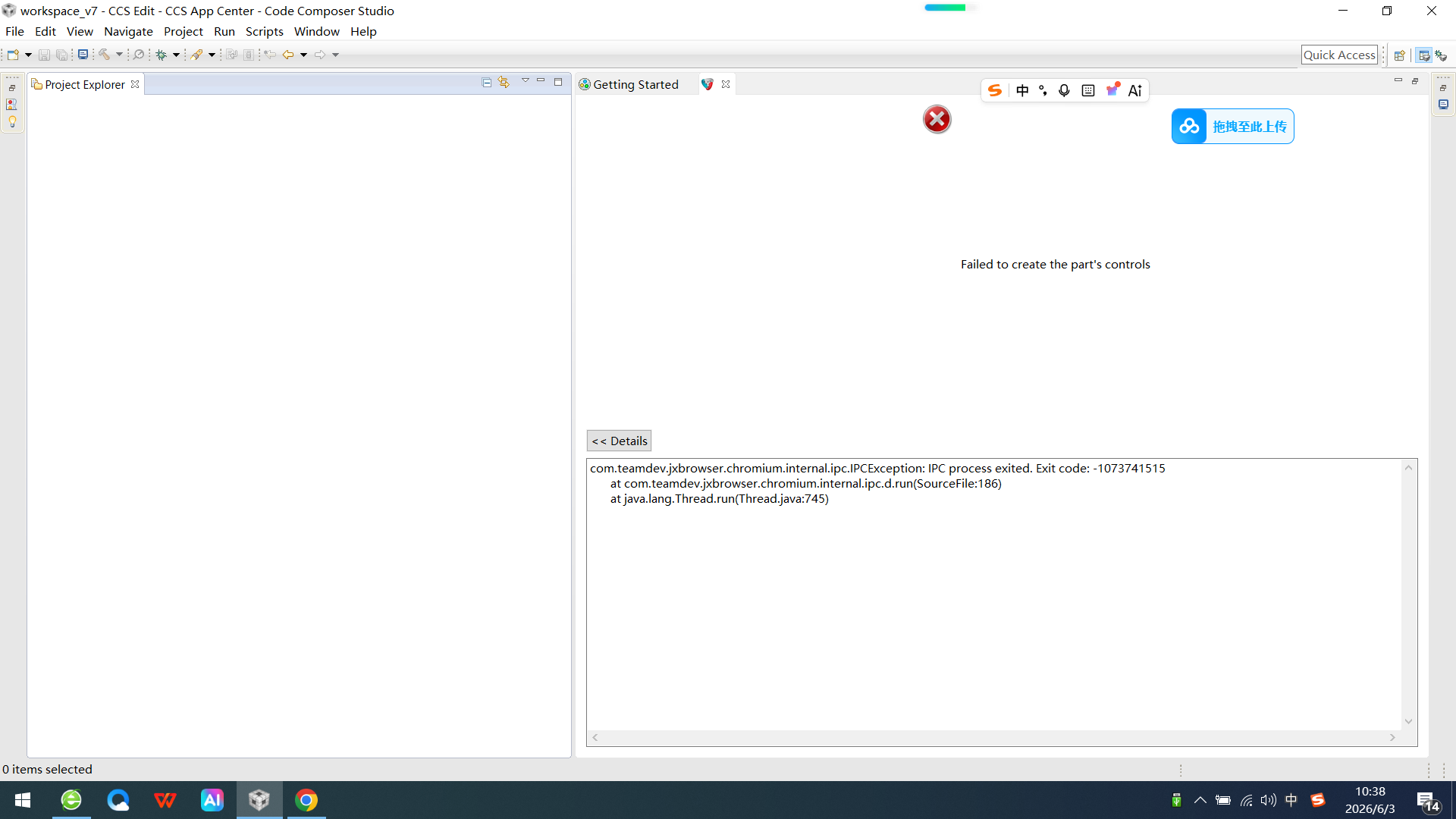This screenshot has width=1456, height=819.
Task: Click the Save disk icon
Action: pos(44,55)
